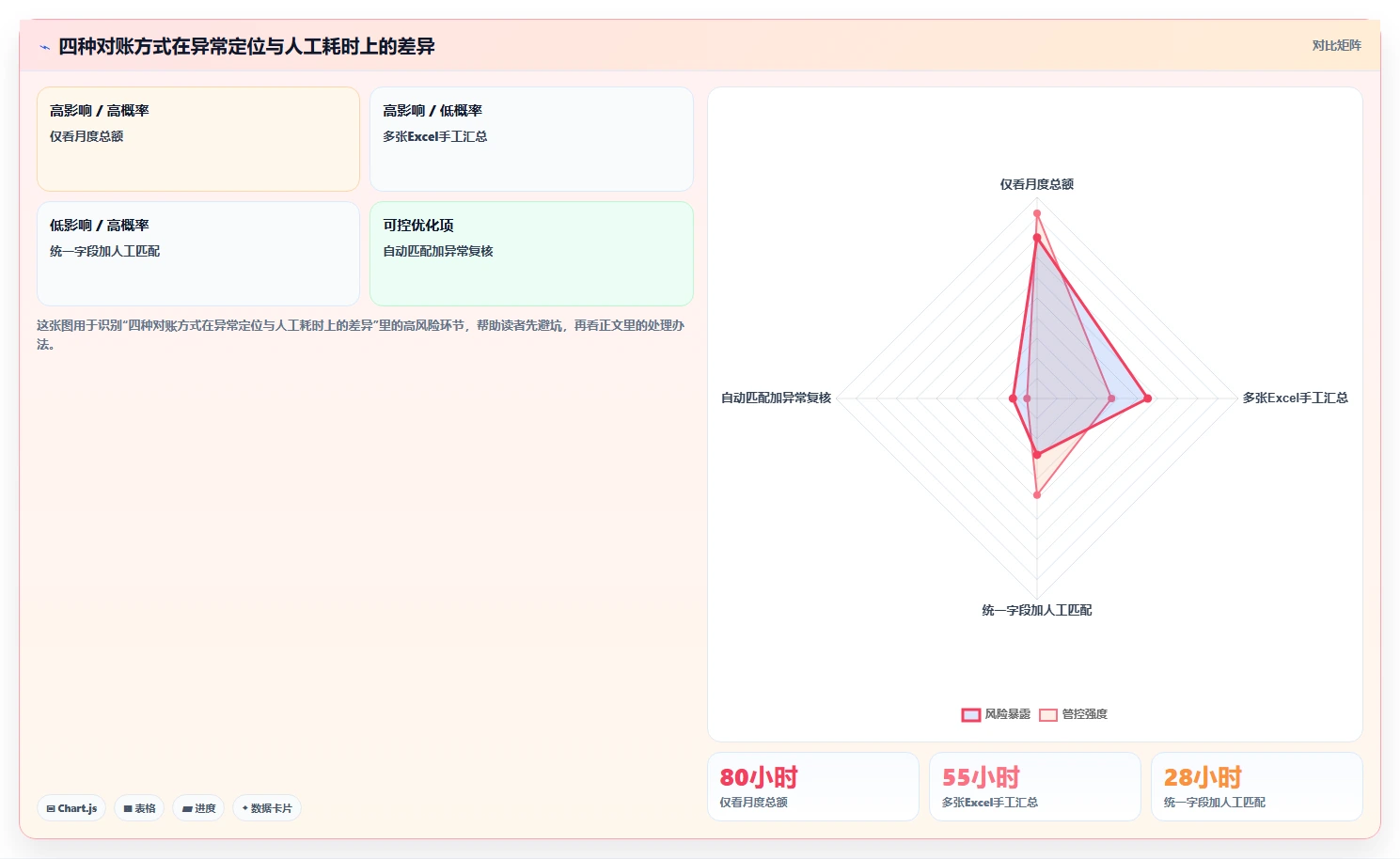Click the 自动匹配加异常复核 radar axis label

click(777, 398)
